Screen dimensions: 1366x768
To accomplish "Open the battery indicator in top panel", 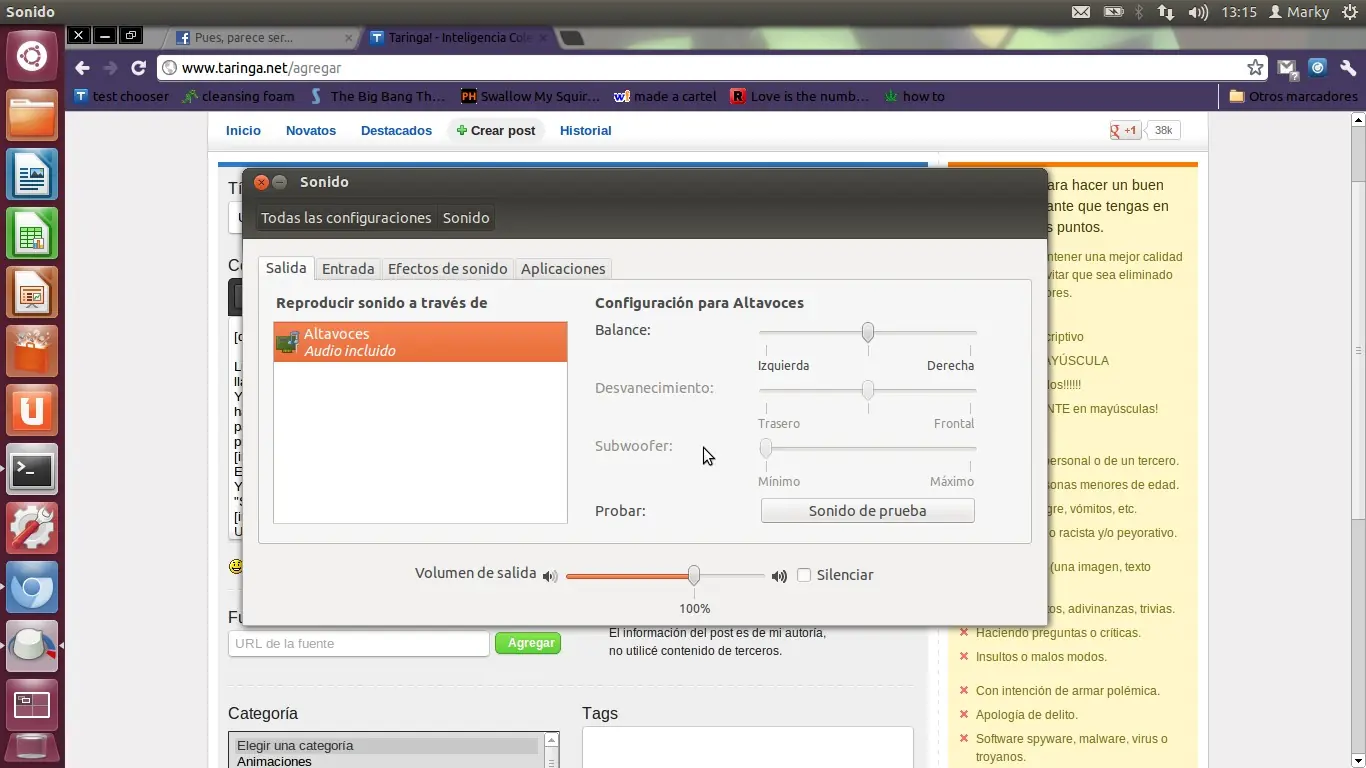I will (x=1113, y=12).
